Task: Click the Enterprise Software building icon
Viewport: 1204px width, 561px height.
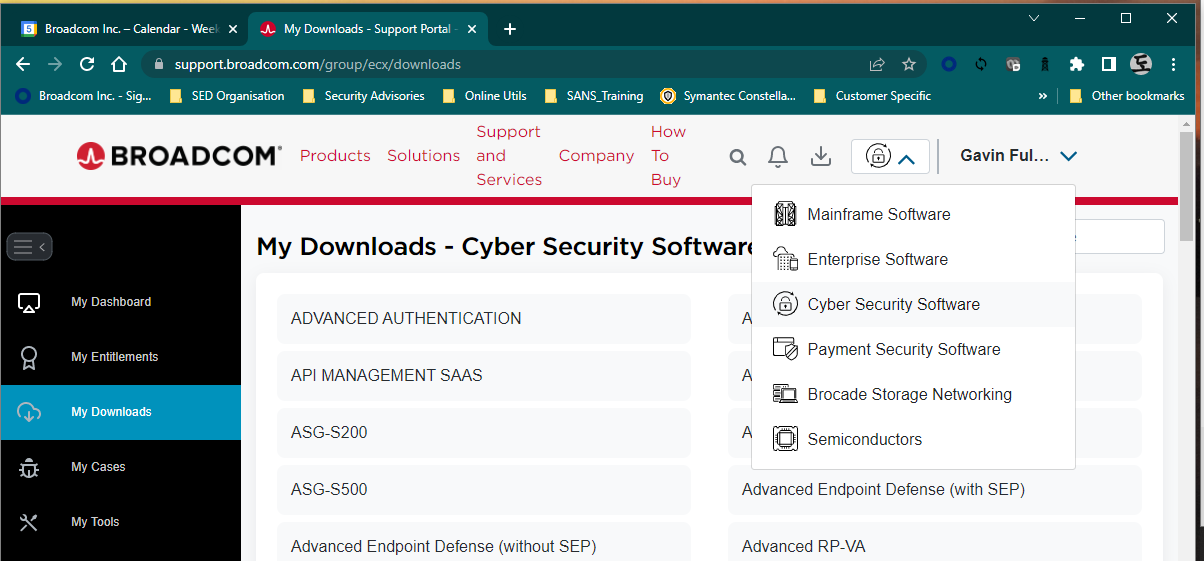Action: 785,259
